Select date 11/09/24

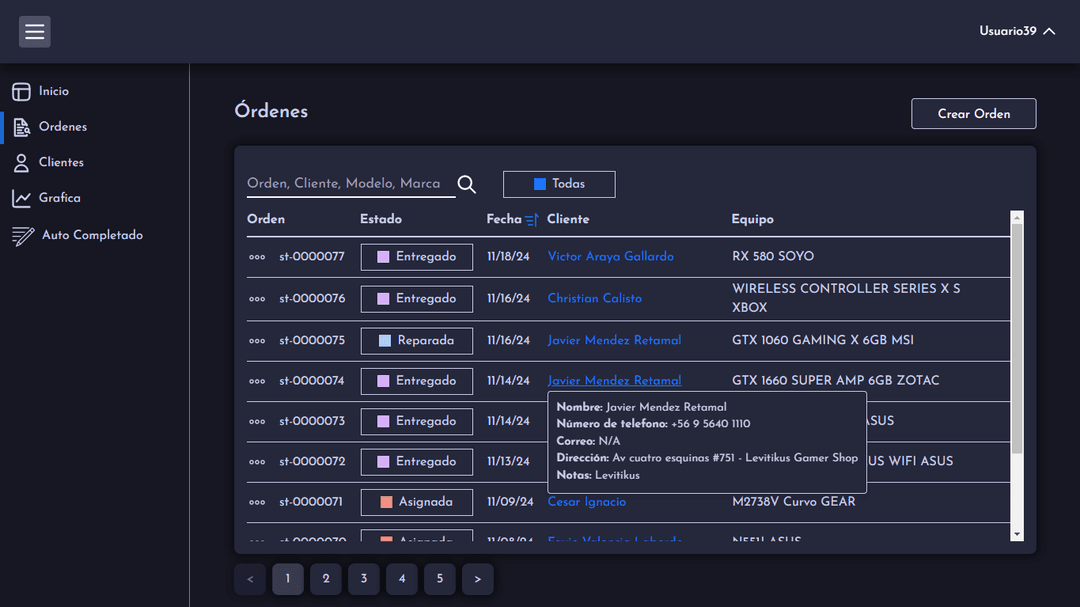(510, 502)
